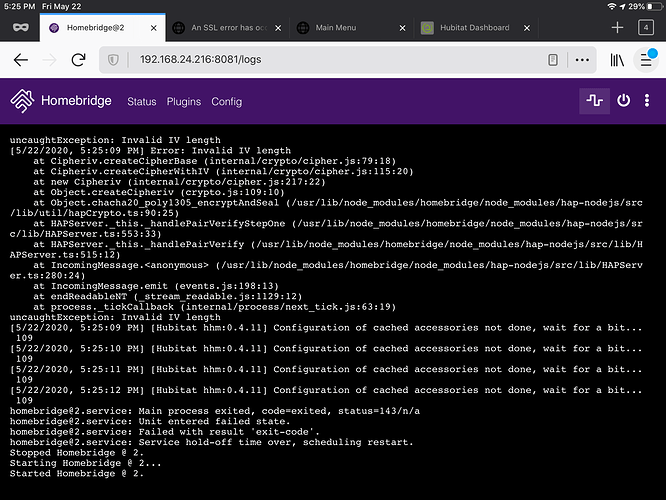Image resolution: width=666 pixels, height=500 pixels.
Task: Click the restart power icon
Action: [624, 101]
